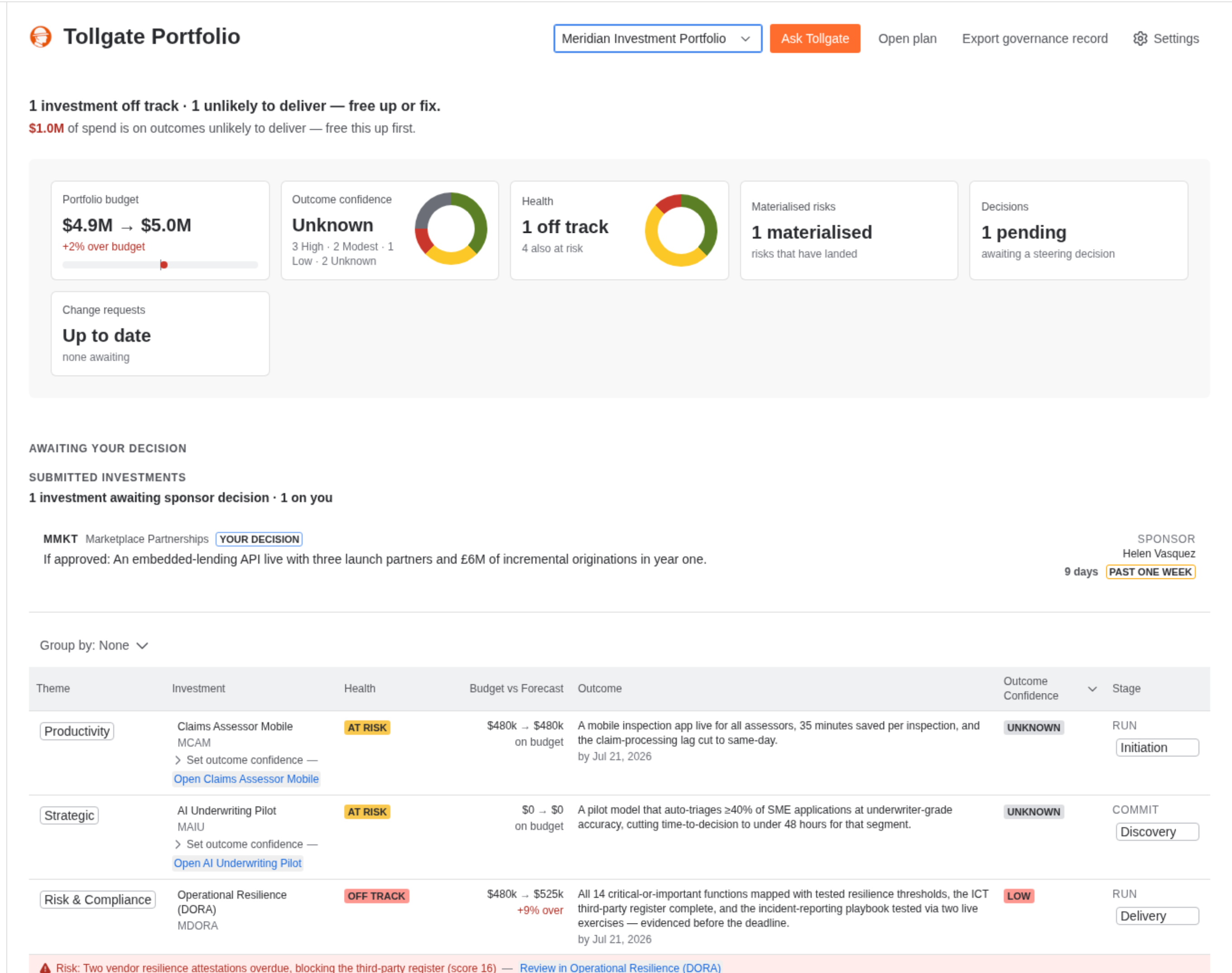1232x973 pixels.
Task: Click the Claims Assessor Mobile investment name
Action: tap(235, 726)
